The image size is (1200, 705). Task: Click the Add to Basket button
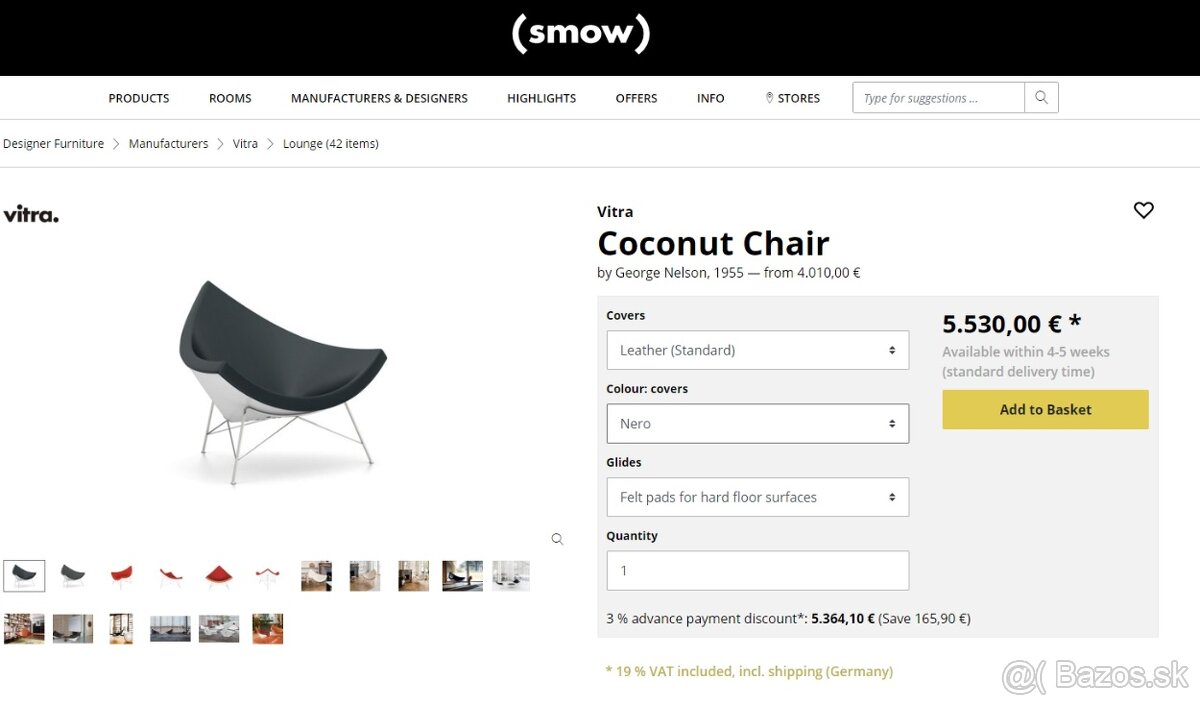pos(1044,409)
